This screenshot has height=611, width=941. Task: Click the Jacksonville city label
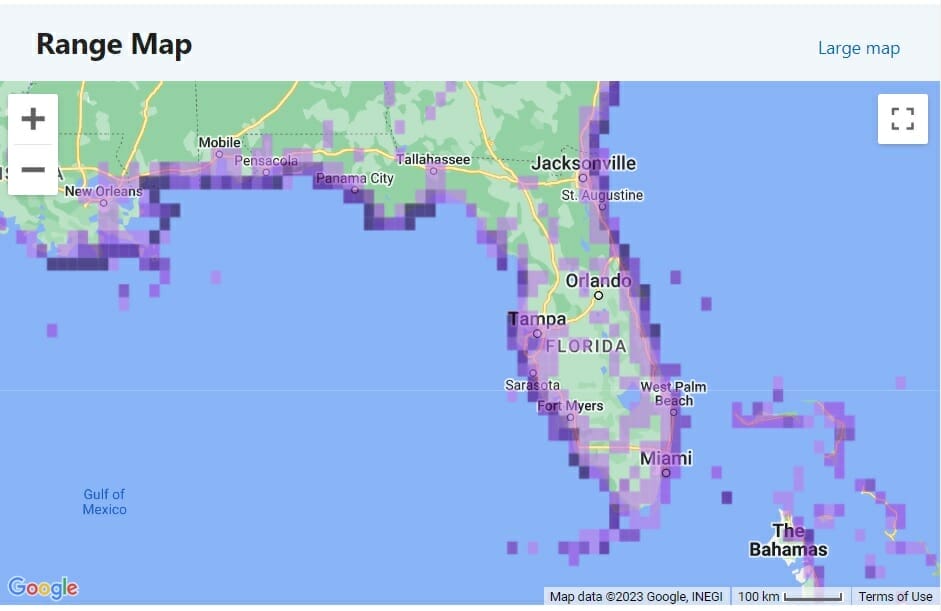tap(583, 163)
